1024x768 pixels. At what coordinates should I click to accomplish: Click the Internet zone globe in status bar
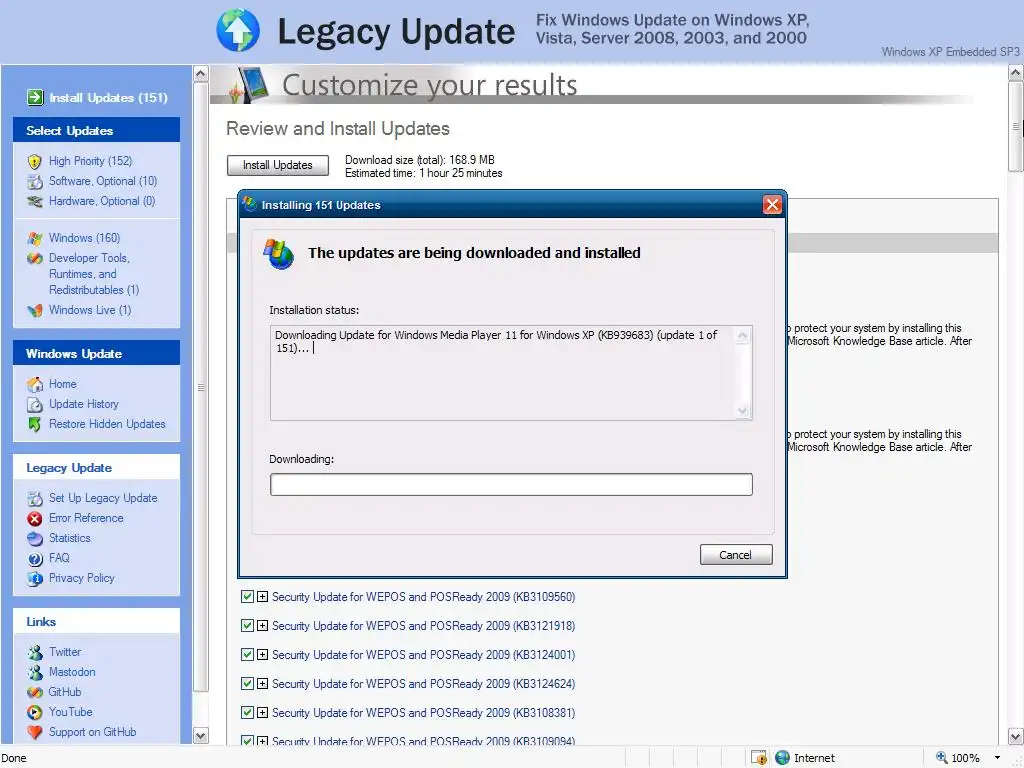[782, 758]
